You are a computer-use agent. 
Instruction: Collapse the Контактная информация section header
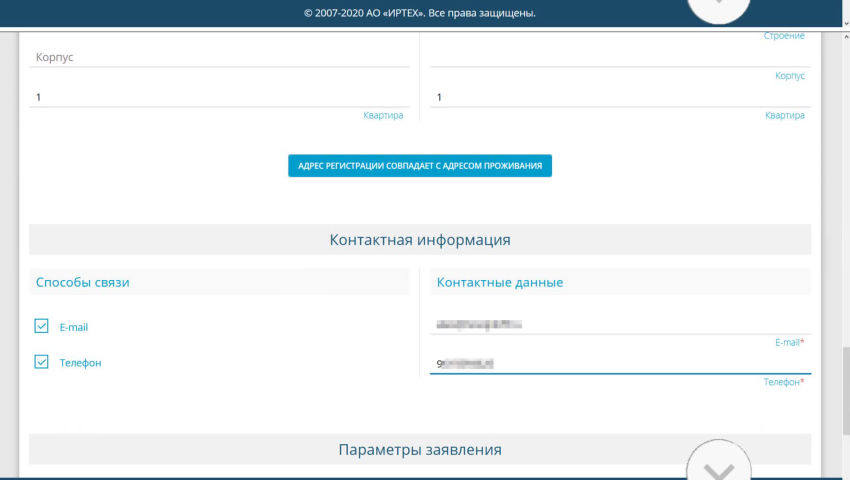click(x=420, y=240)
